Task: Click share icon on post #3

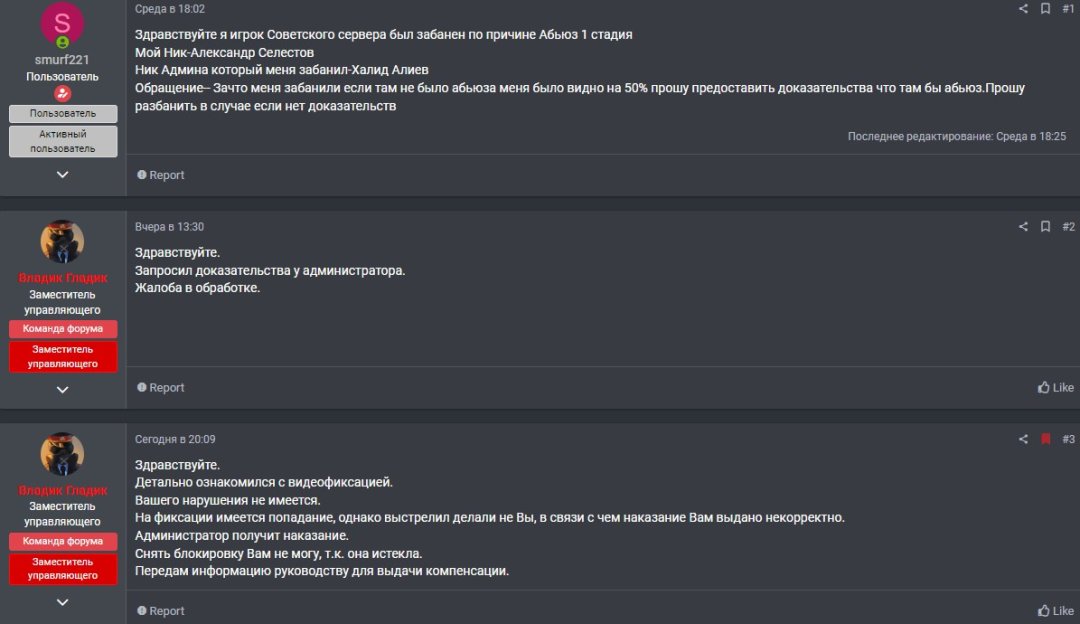Action: point(1023,439)
